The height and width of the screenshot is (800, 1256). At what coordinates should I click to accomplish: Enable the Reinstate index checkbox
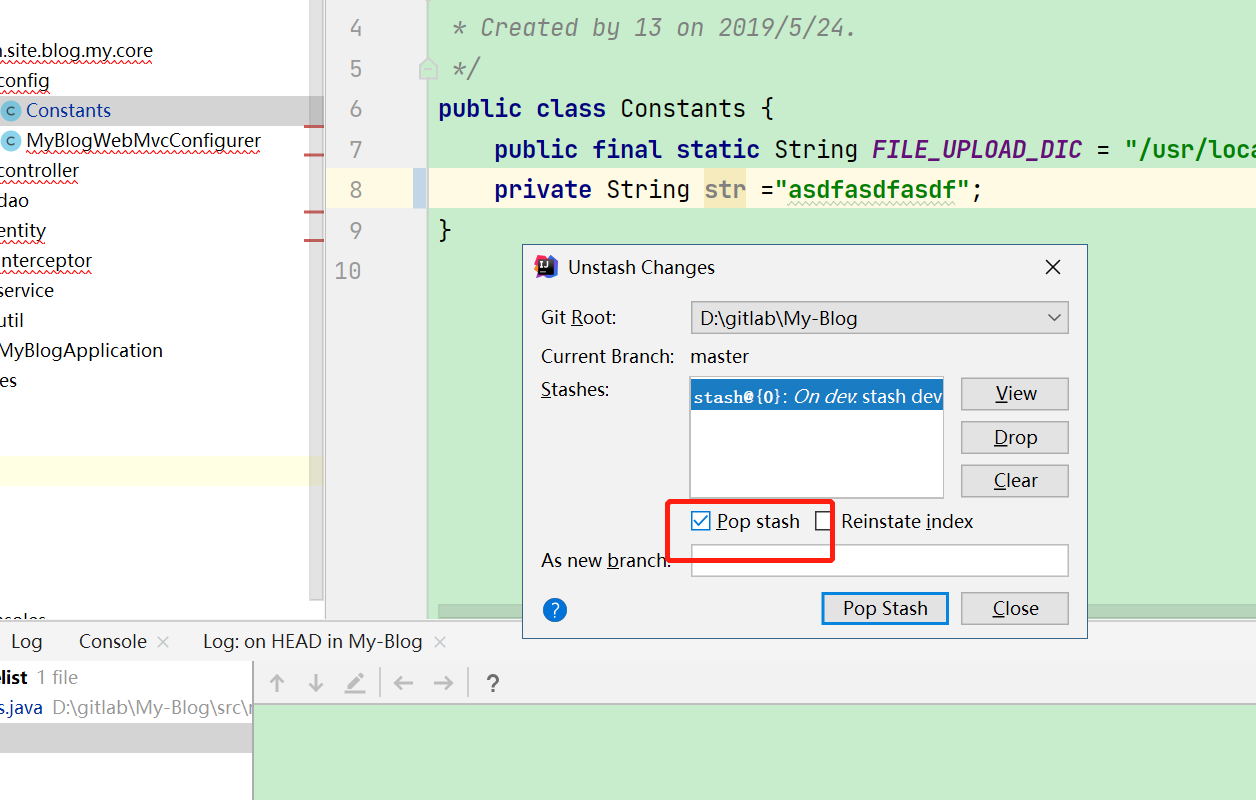(823, 521)
